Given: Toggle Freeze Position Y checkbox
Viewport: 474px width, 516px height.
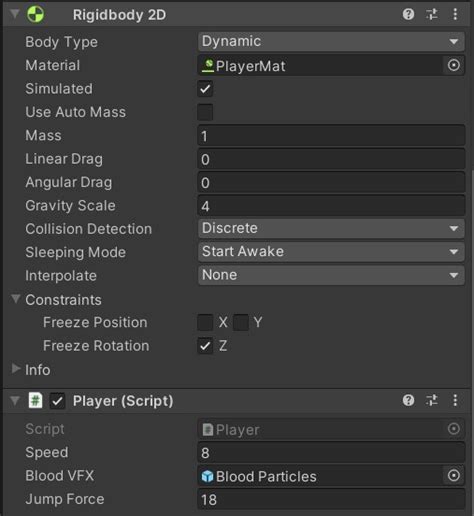Looking at the screenshot, I should tap(241, 322).
